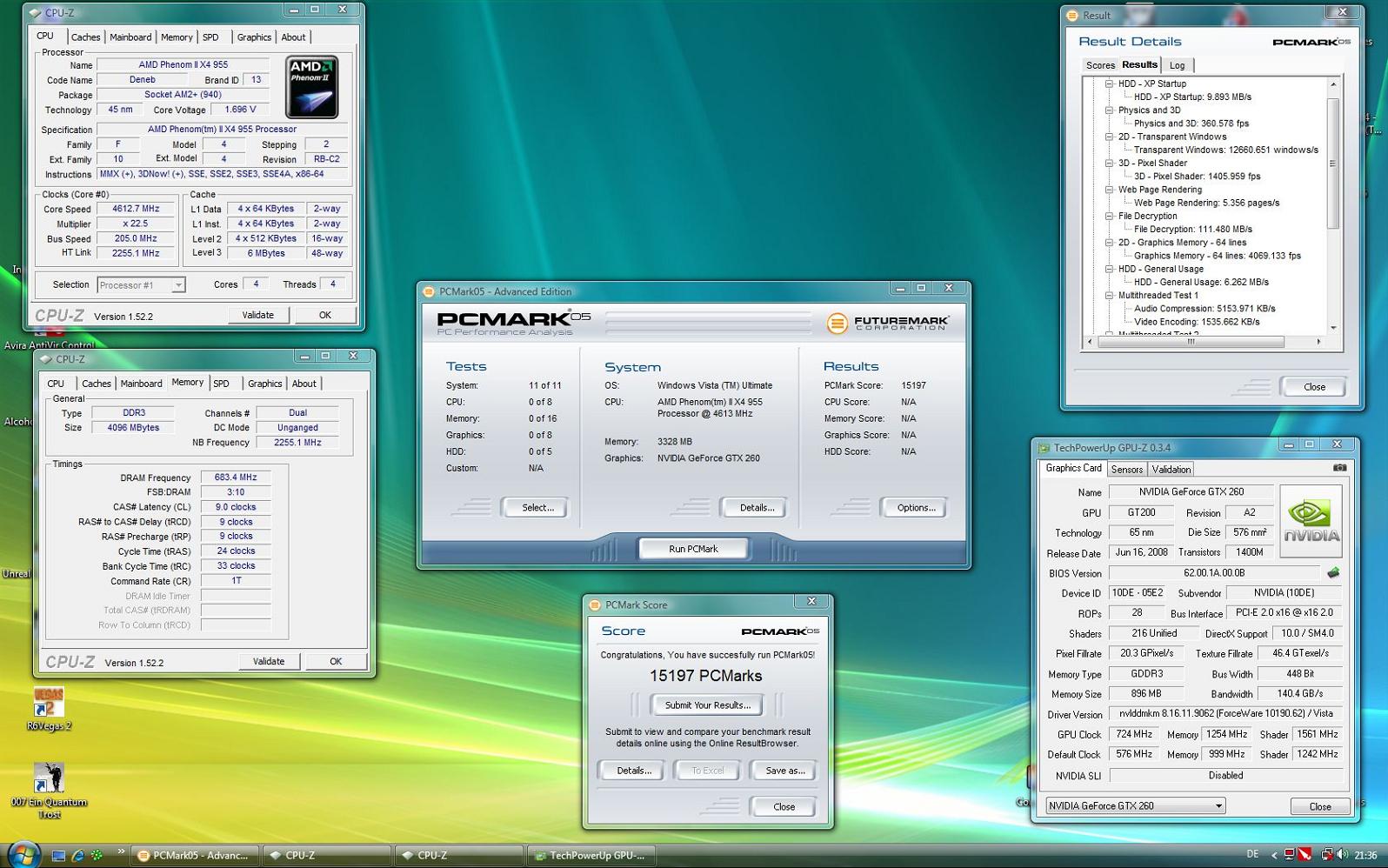Switch to the Scores tab in Result Details
1388x868 pixels.
(1100, 65)
